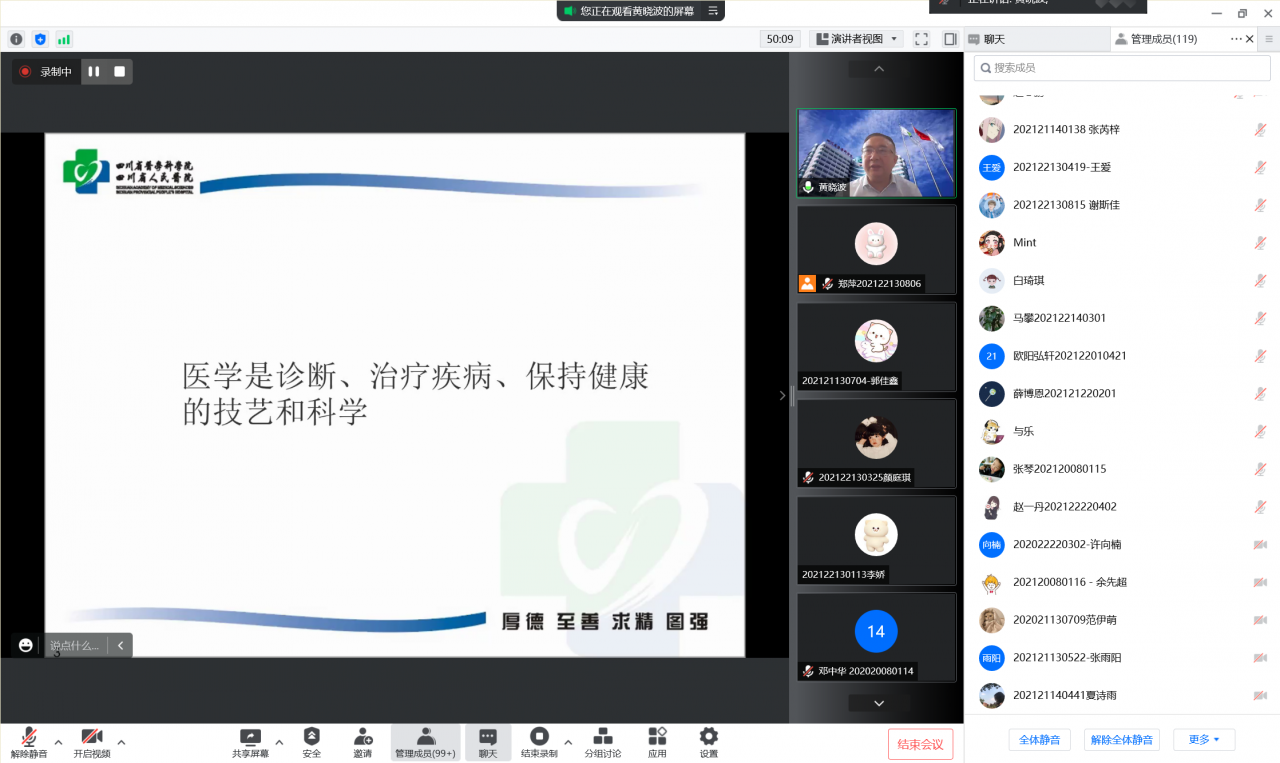The image size is (1280, 763).
Task: Open the 分组讨论 breakout rooms feature
Action: (601, 742)
